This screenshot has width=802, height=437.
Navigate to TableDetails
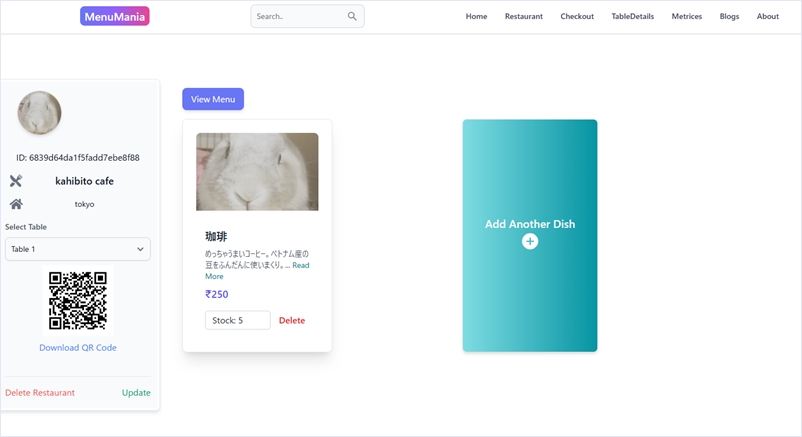click(632, 16)
